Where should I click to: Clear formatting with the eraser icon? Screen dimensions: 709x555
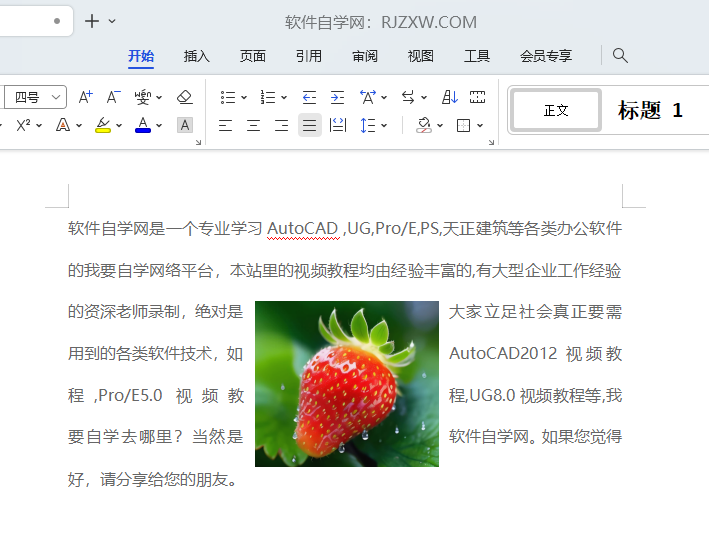coord(184,97)
